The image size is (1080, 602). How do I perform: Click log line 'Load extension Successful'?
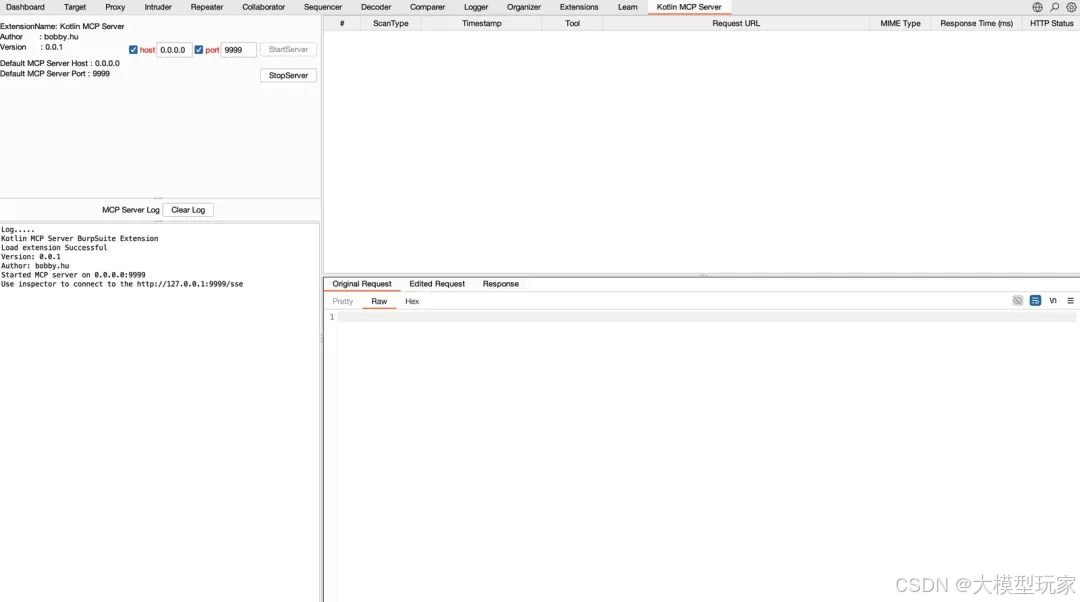tap(54, 247)
